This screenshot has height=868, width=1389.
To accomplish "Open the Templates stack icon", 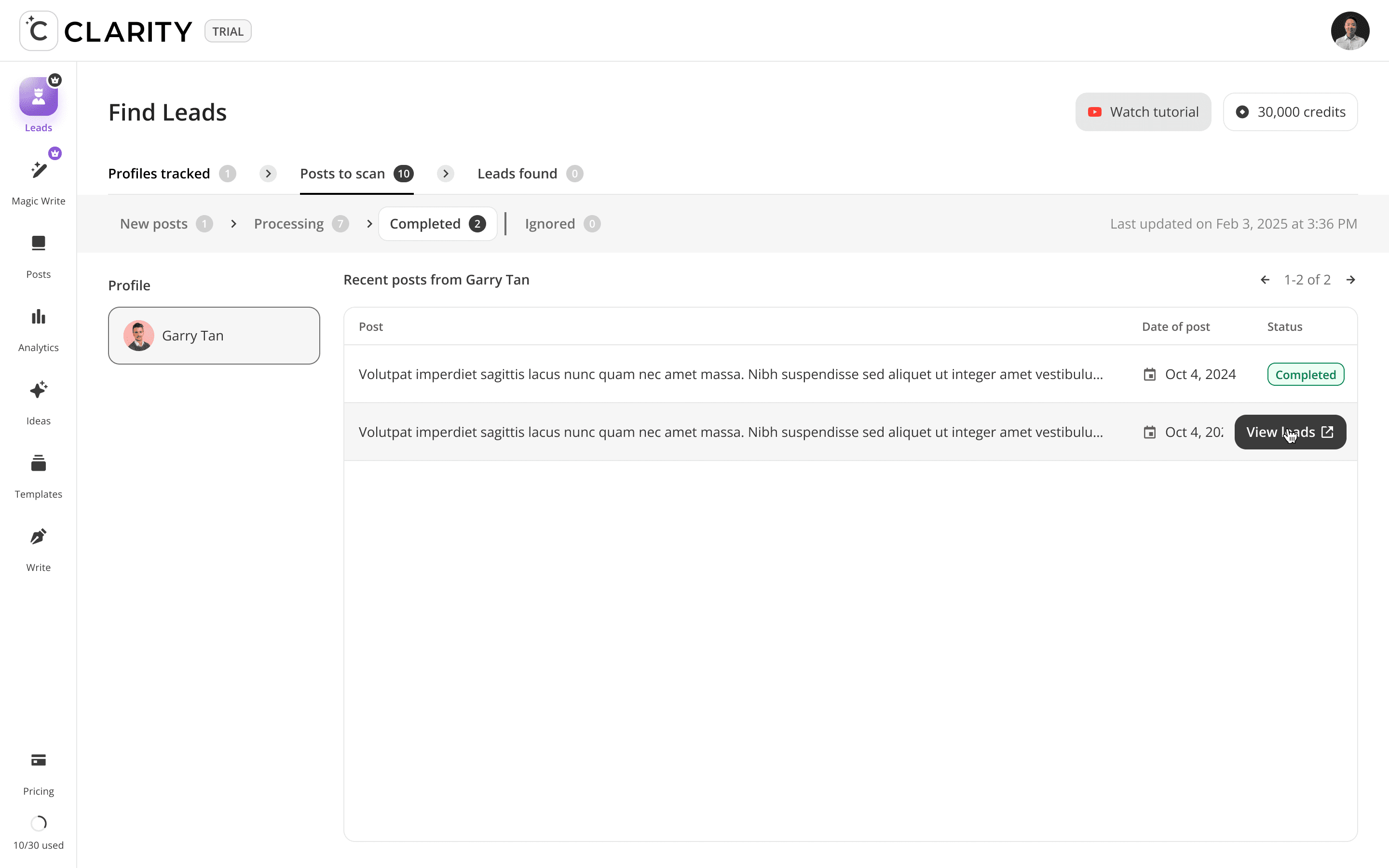I will 39,463.
